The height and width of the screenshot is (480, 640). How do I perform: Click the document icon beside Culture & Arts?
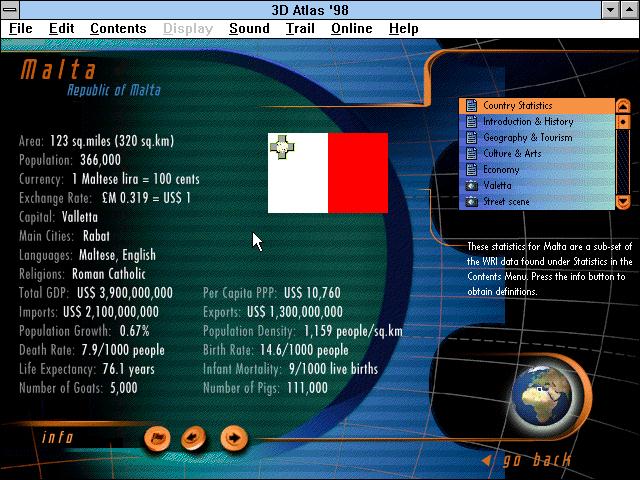coord(471,153)
